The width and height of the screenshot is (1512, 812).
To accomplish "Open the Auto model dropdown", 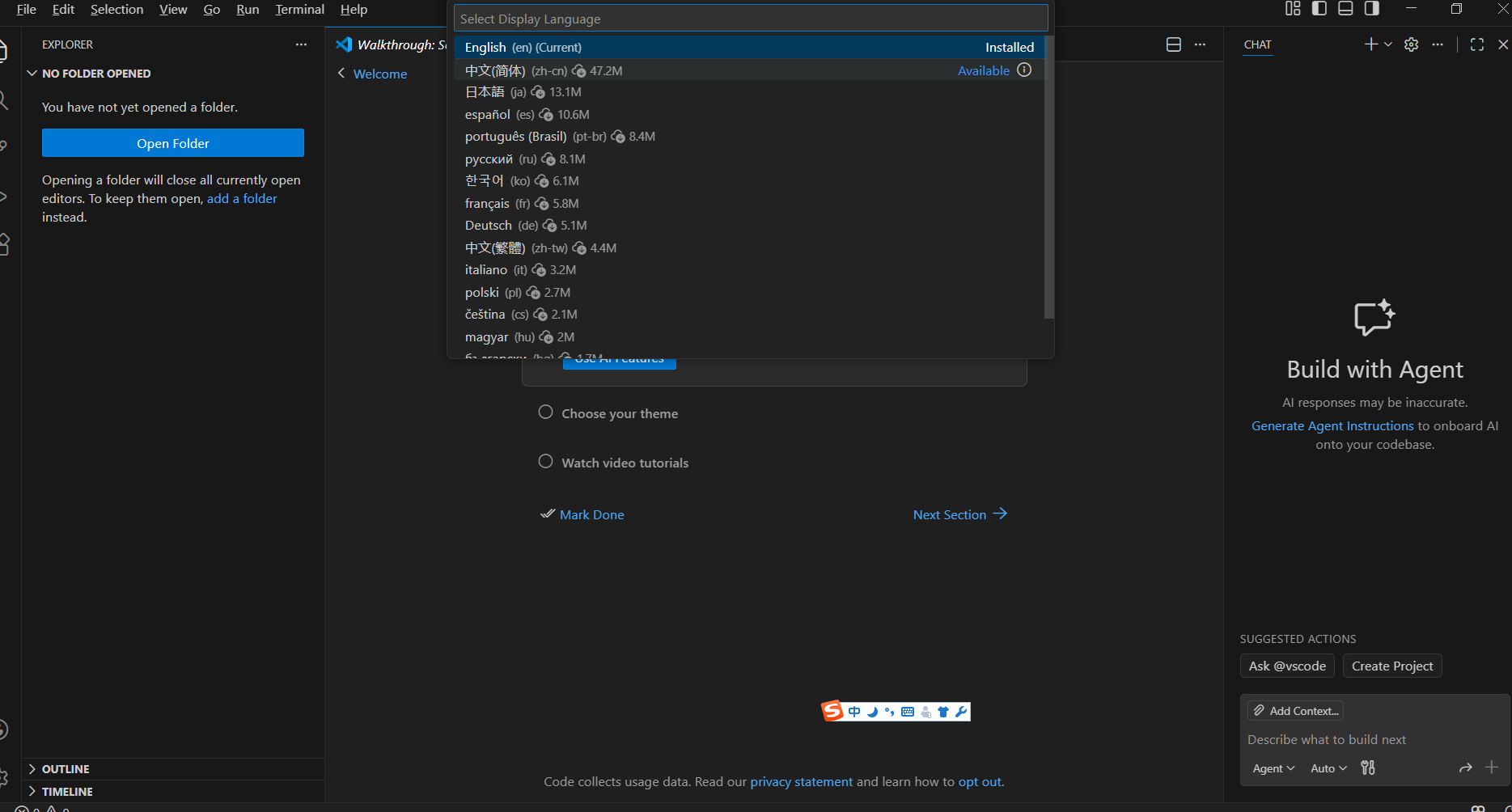I will (x=1328, y=768).
